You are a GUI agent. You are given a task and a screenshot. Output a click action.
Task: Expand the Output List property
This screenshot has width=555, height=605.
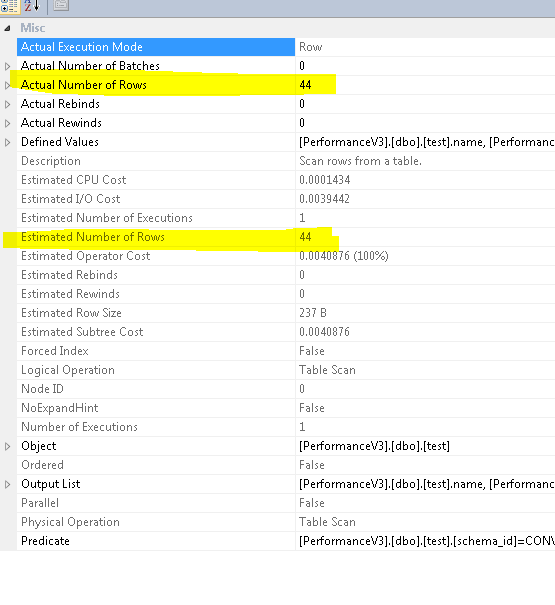point(7,484)
